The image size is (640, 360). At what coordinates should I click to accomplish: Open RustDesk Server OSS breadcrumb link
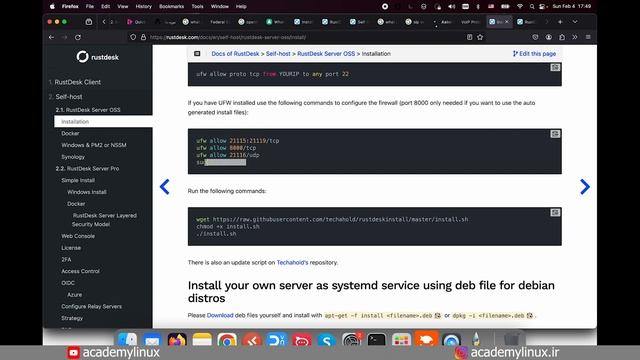coord(326,54)
